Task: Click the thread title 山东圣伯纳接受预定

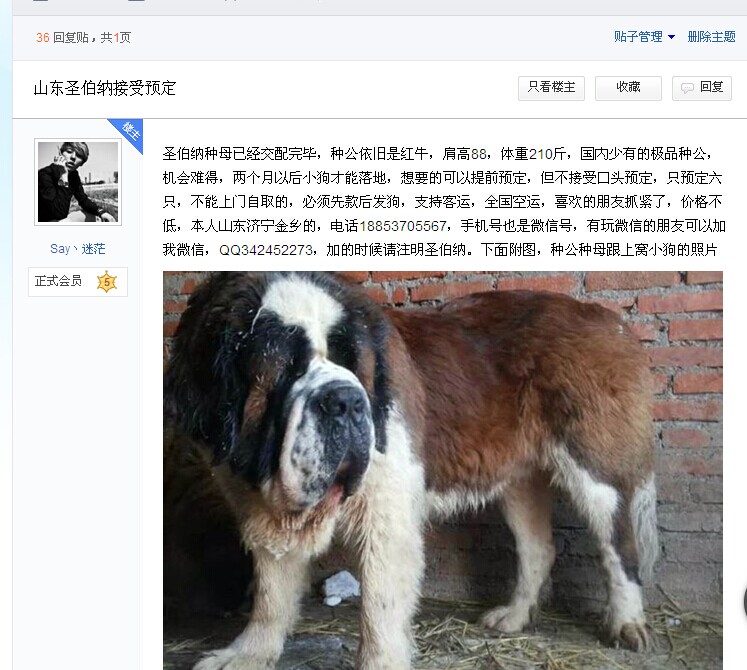Action: click(105, 89)
